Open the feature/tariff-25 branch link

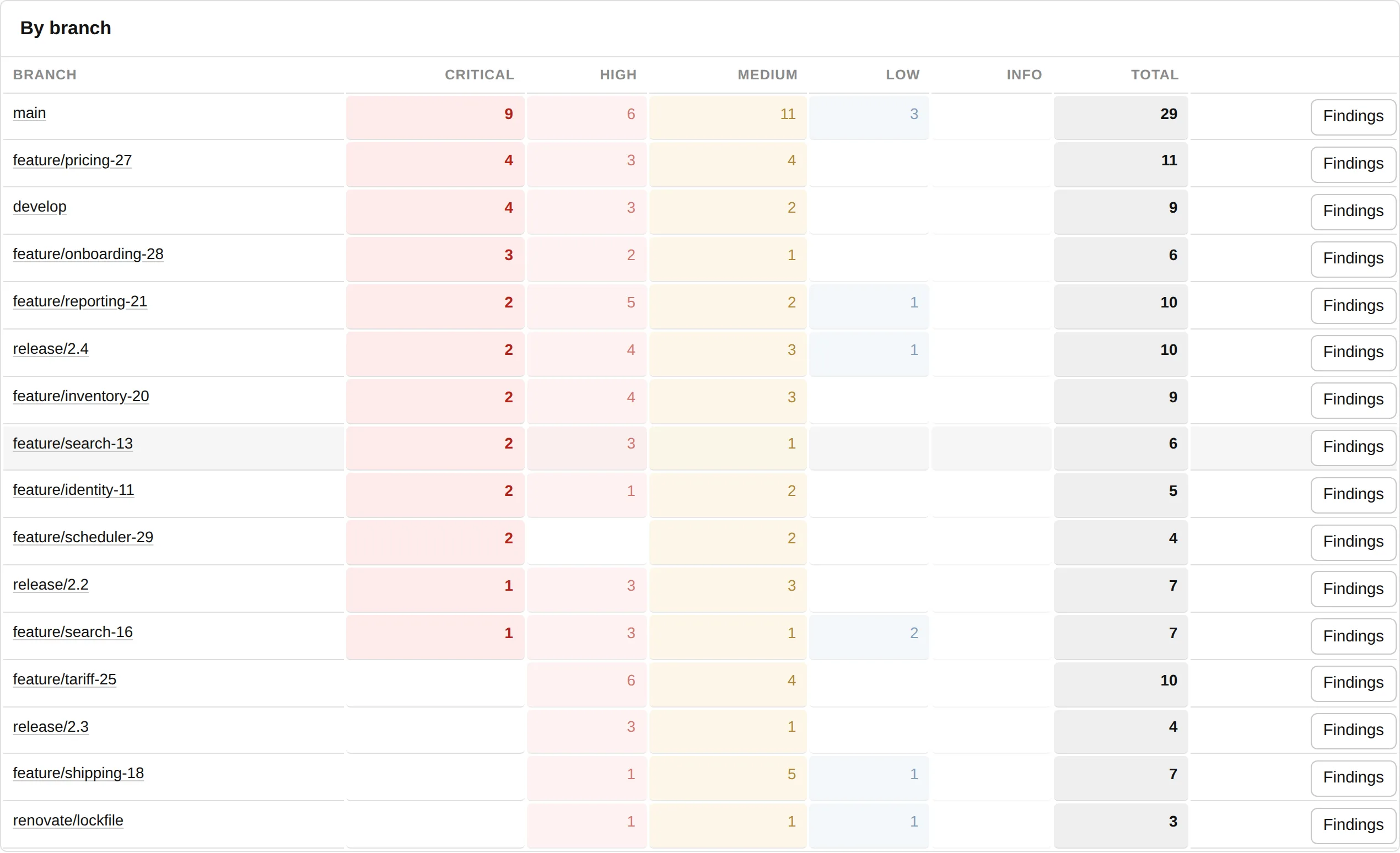[x=65, y=680]
